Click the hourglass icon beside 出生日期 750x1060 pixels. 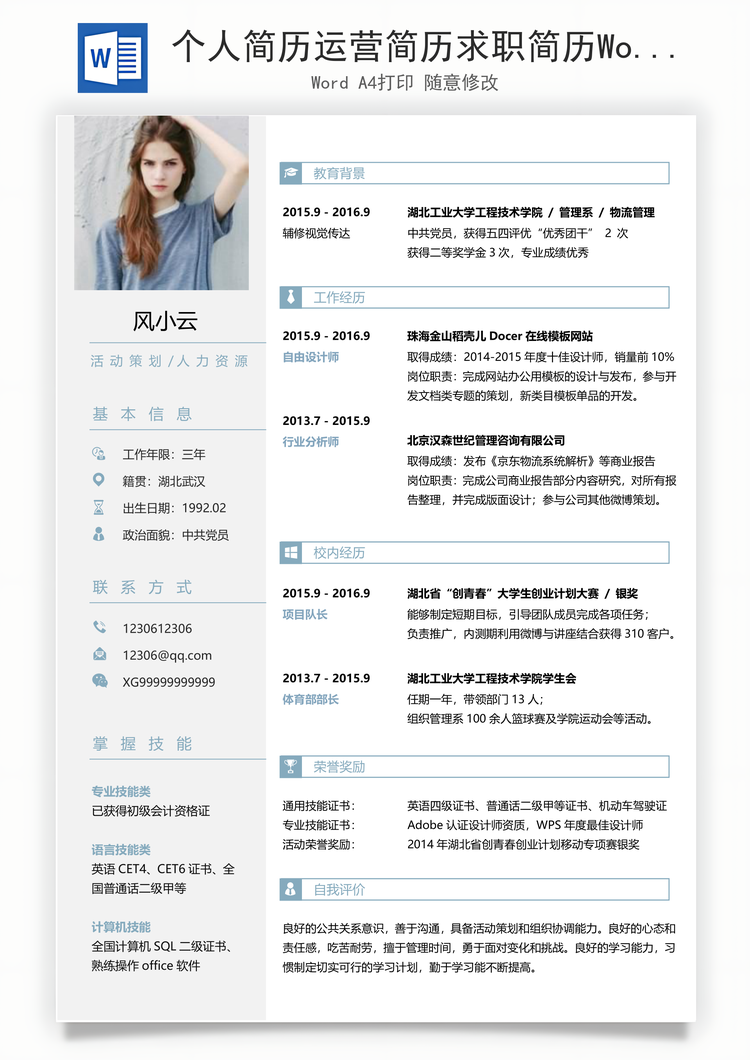tap(99, 507)
